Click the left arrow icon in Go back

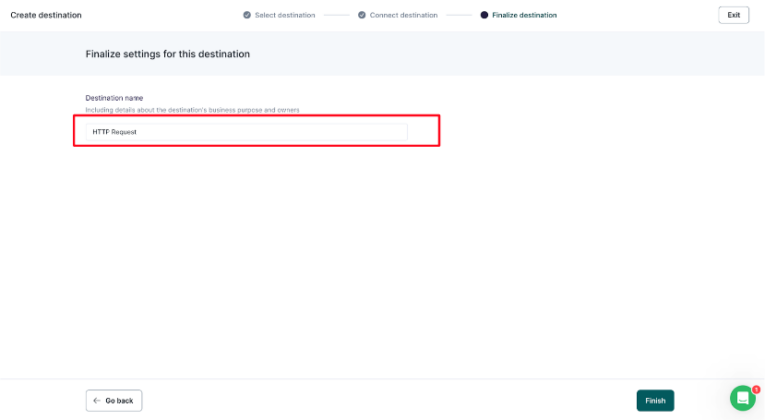click(96, 400)
